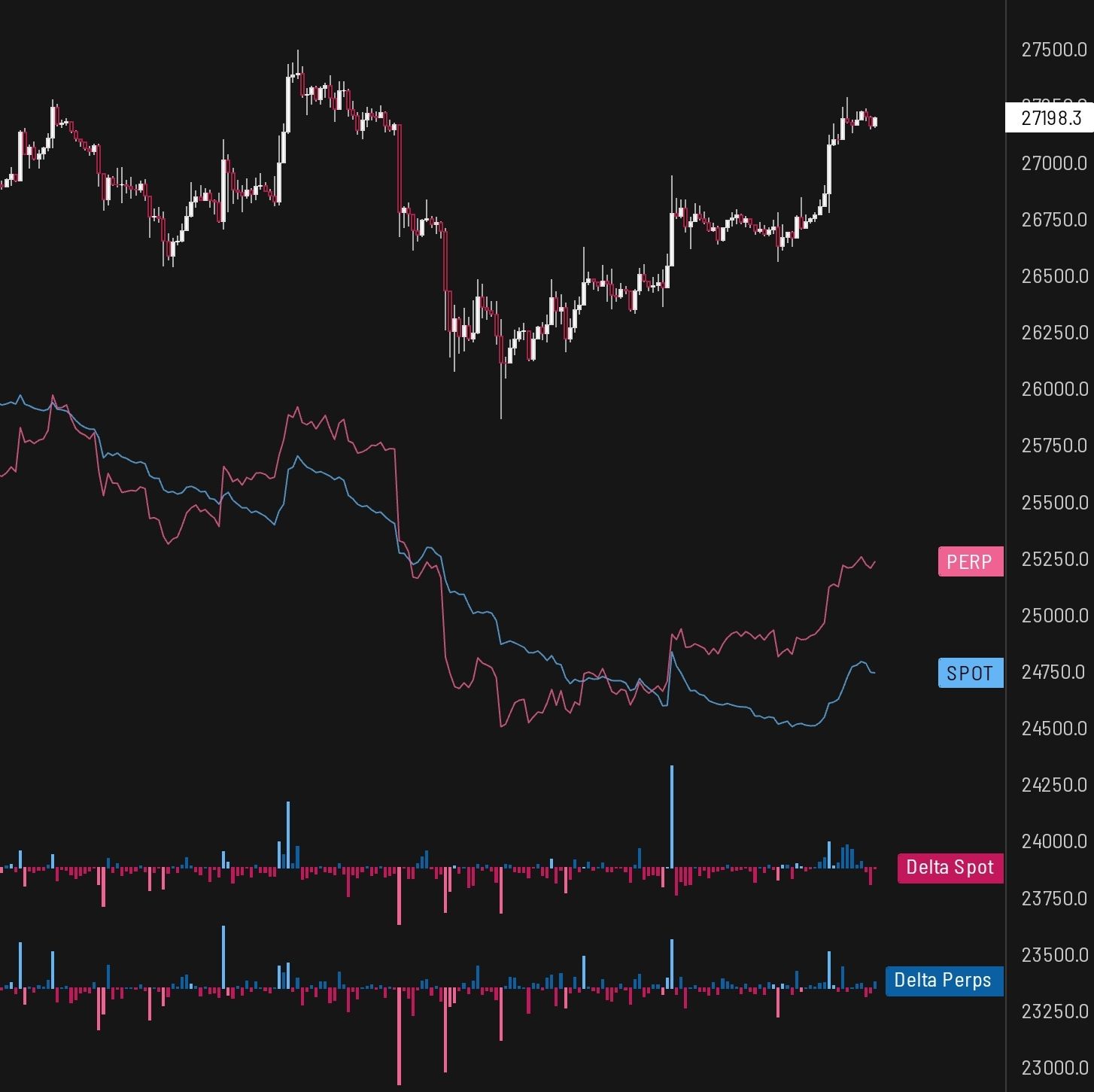Select the Delta Perps indicator label
This screenshot has height=1092, width=1094.
[x=944, y=981]
